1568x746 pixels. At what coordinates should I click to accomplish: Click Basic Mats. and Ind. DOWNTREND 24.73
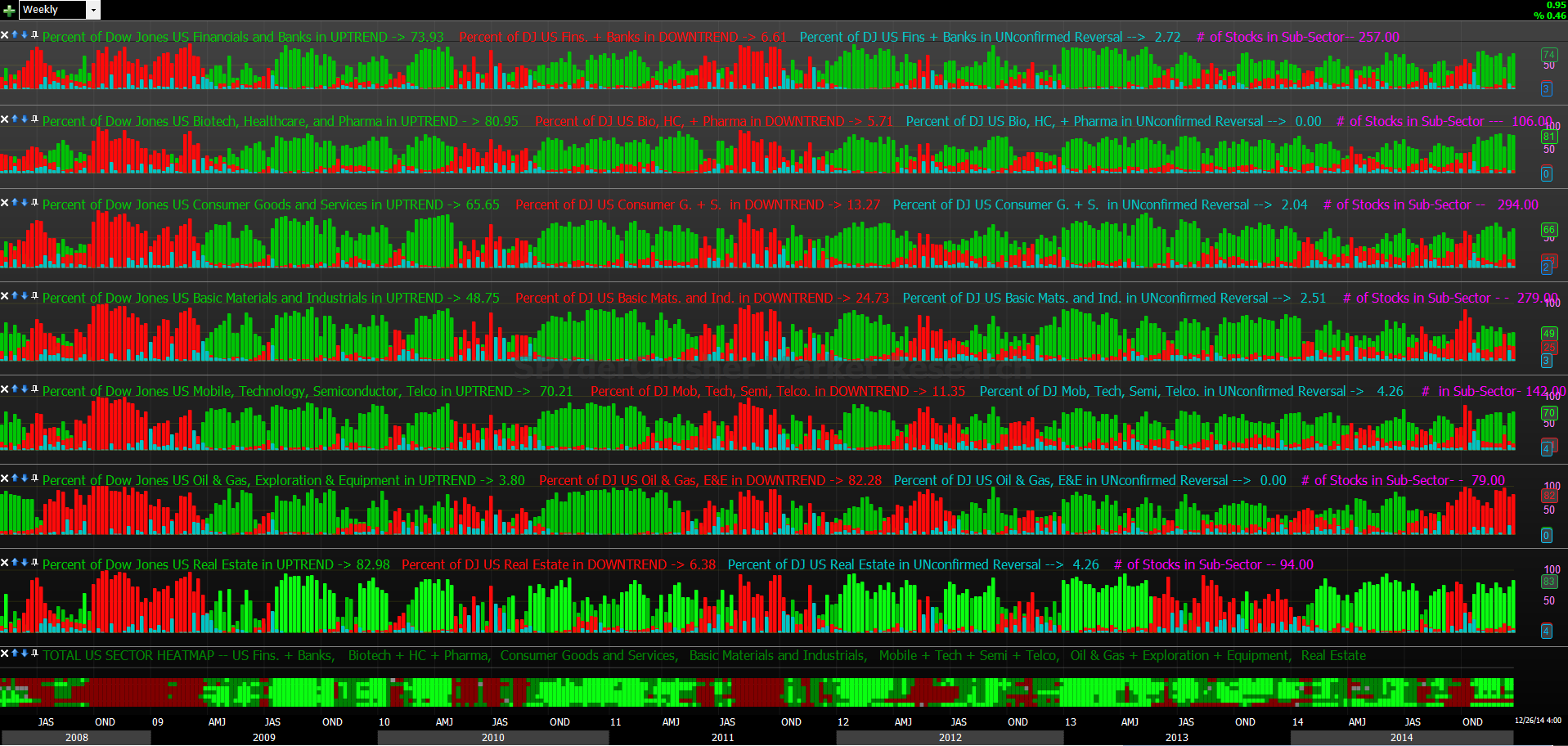(702, 299)
